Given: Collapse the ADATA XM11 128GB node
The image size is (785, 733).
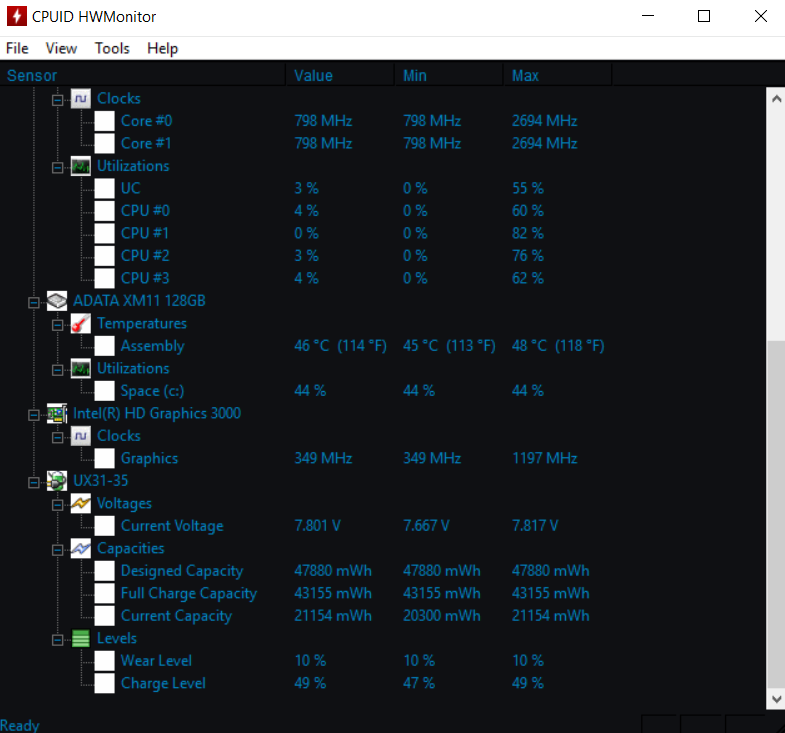Looking at the screenshot, I should [34, 302].
